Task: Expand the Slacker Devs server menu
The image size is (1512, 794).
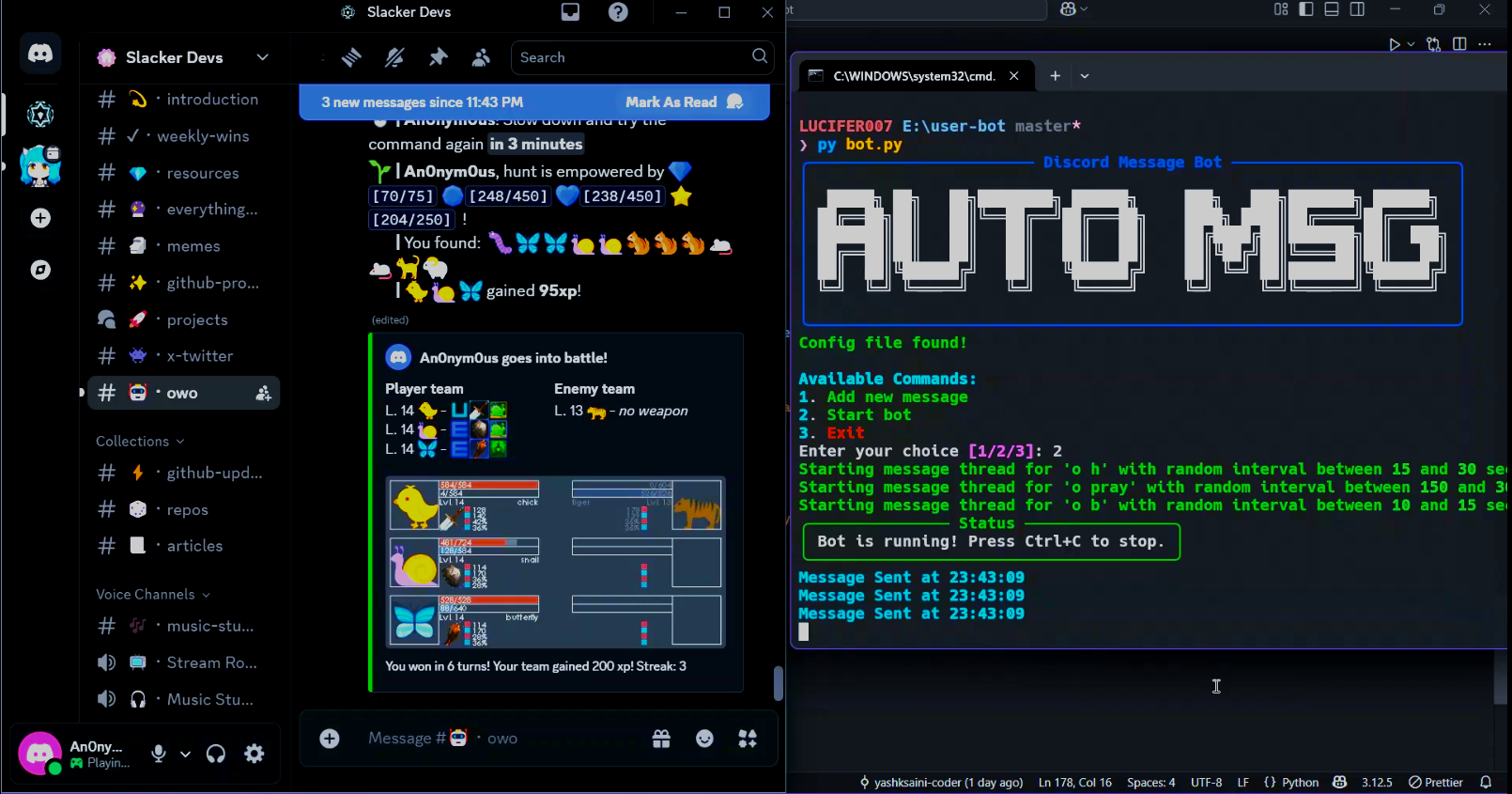Action: tap(262, 57)
